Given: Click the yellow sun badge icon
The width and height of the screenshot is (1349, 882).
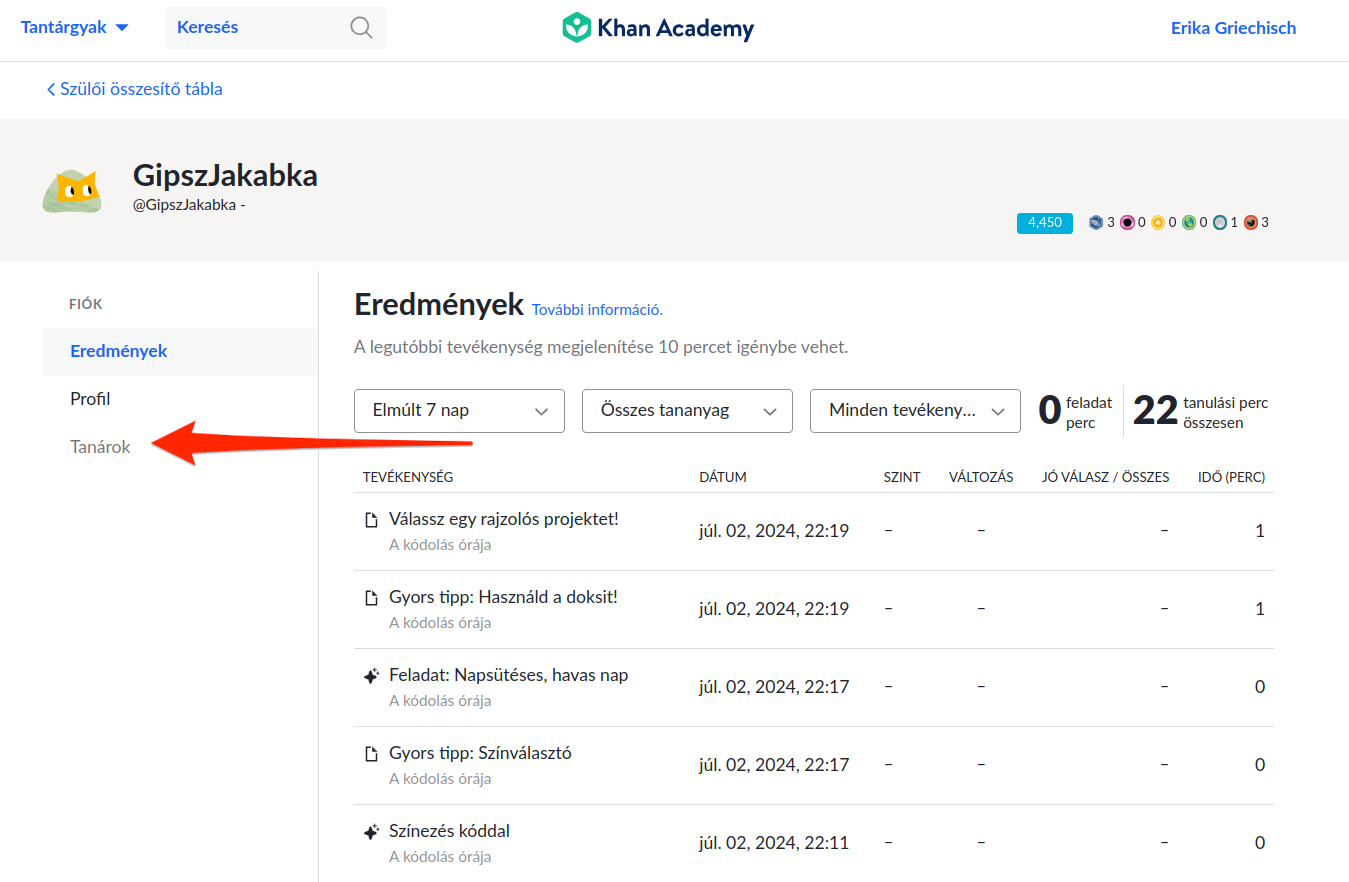Looking at the screenshot, I should pyautogui.click(x=1158, y=223).
